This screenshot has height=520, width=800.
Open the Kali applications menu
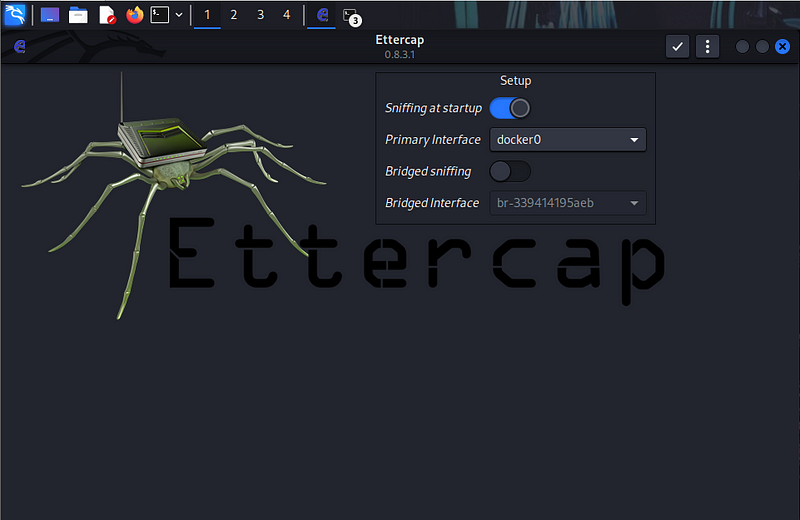pos(15,15)
